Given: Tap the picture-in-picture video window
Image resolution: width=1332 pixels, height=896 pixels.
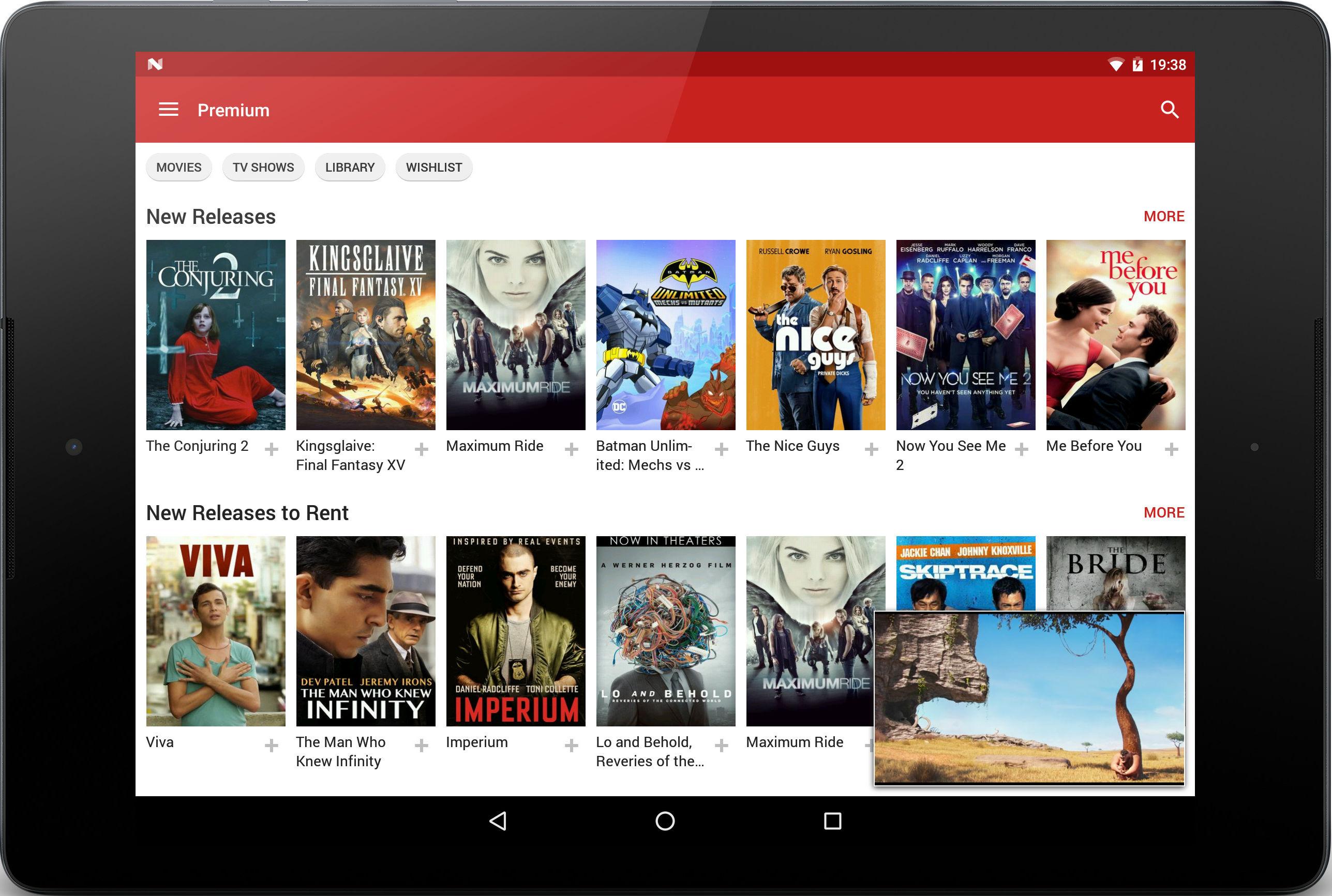Looking at the screenshot, I should click(1029, 698).
